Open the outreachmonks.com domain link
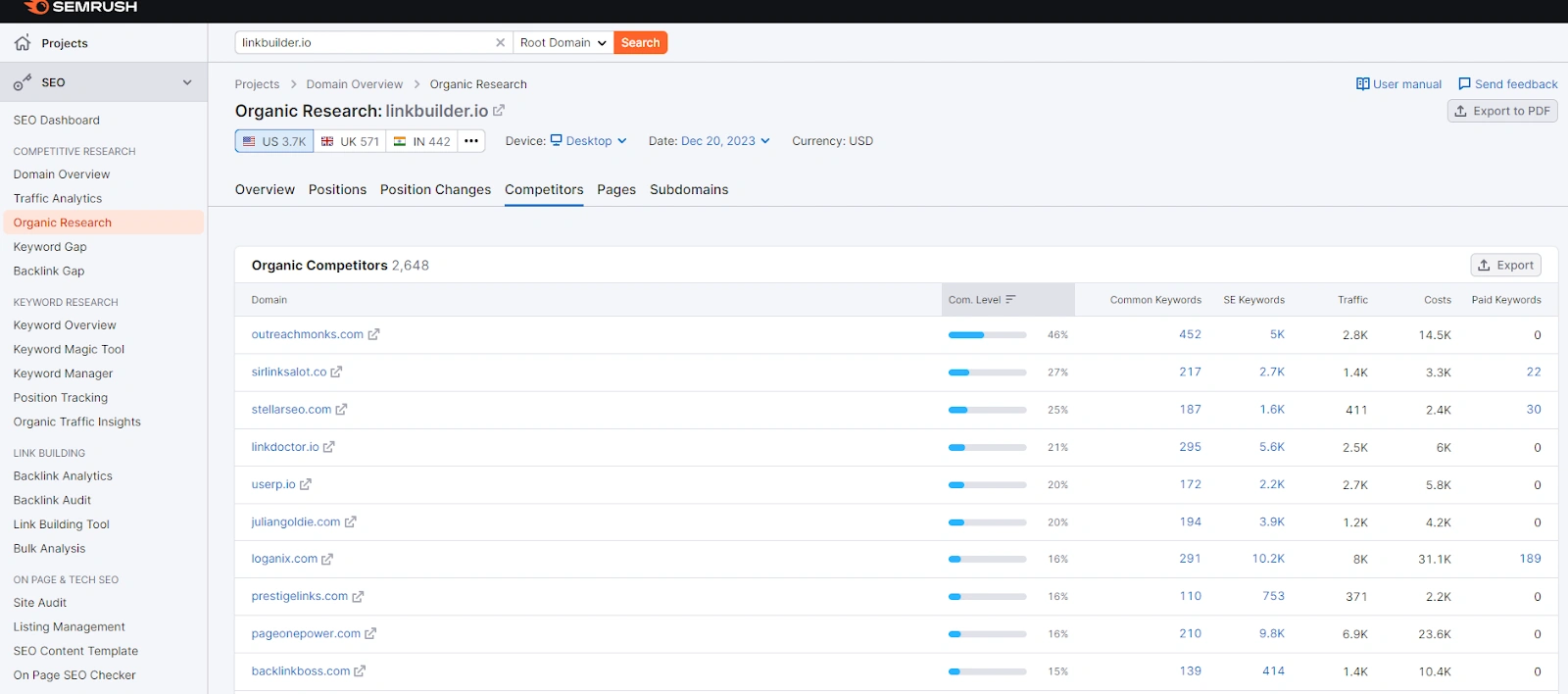The height and width of the screenshot is (694, 1568). [x=308, y=334]
